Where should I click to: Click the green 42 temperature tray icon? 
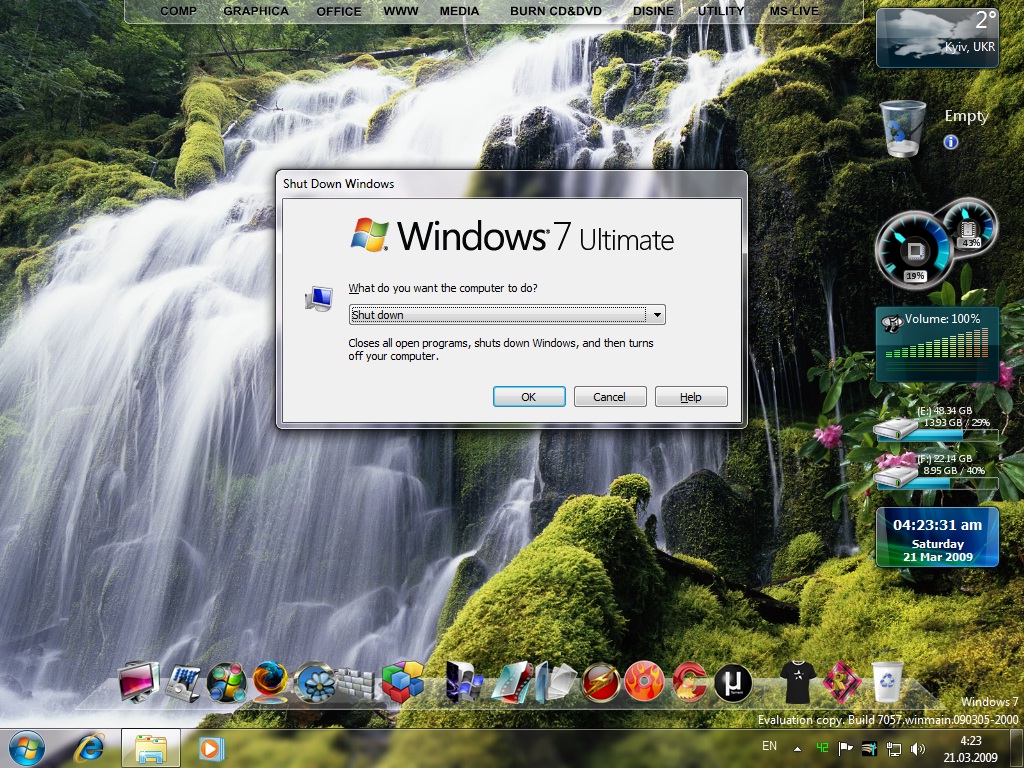[x=822, y=748]
